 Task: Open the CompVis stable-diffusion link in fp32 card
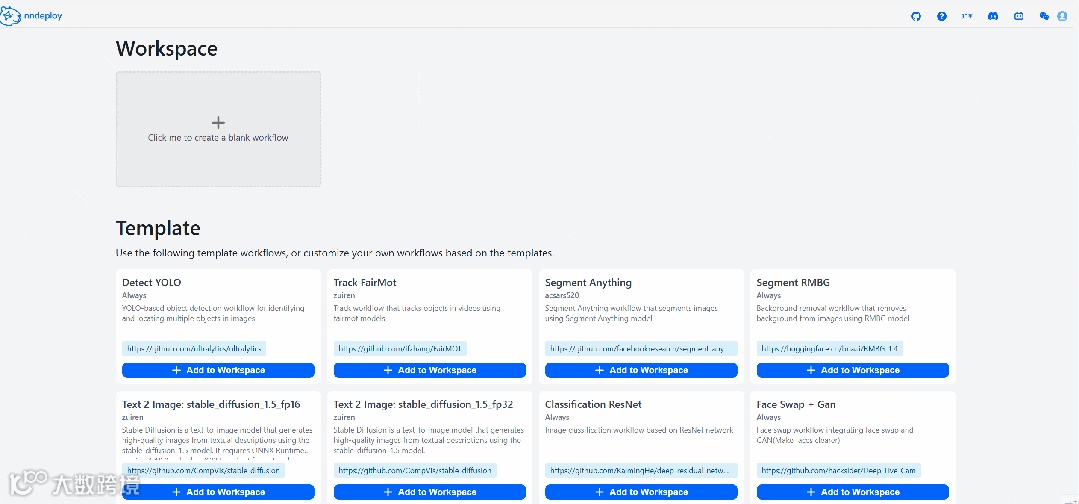pyautogui.click(x=415, y=471)
